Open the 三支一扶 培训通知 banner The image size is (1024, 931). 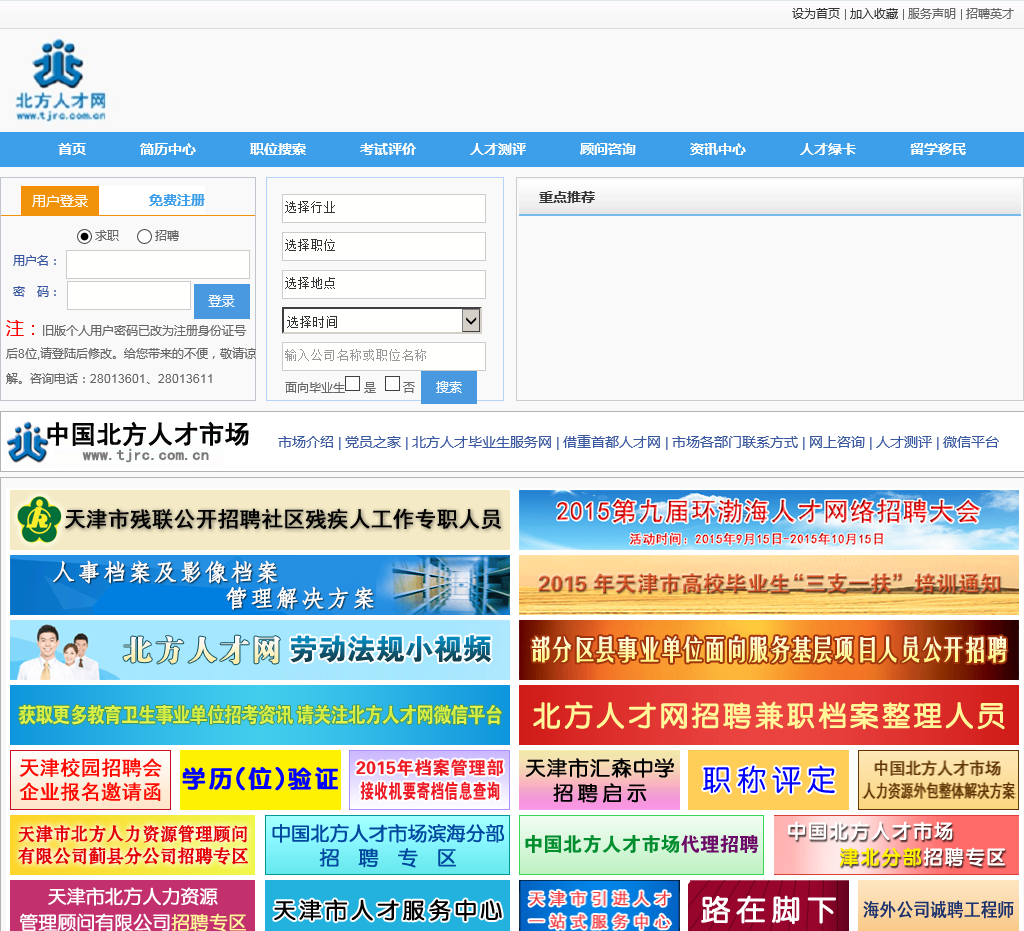click(x=769, y=585)
